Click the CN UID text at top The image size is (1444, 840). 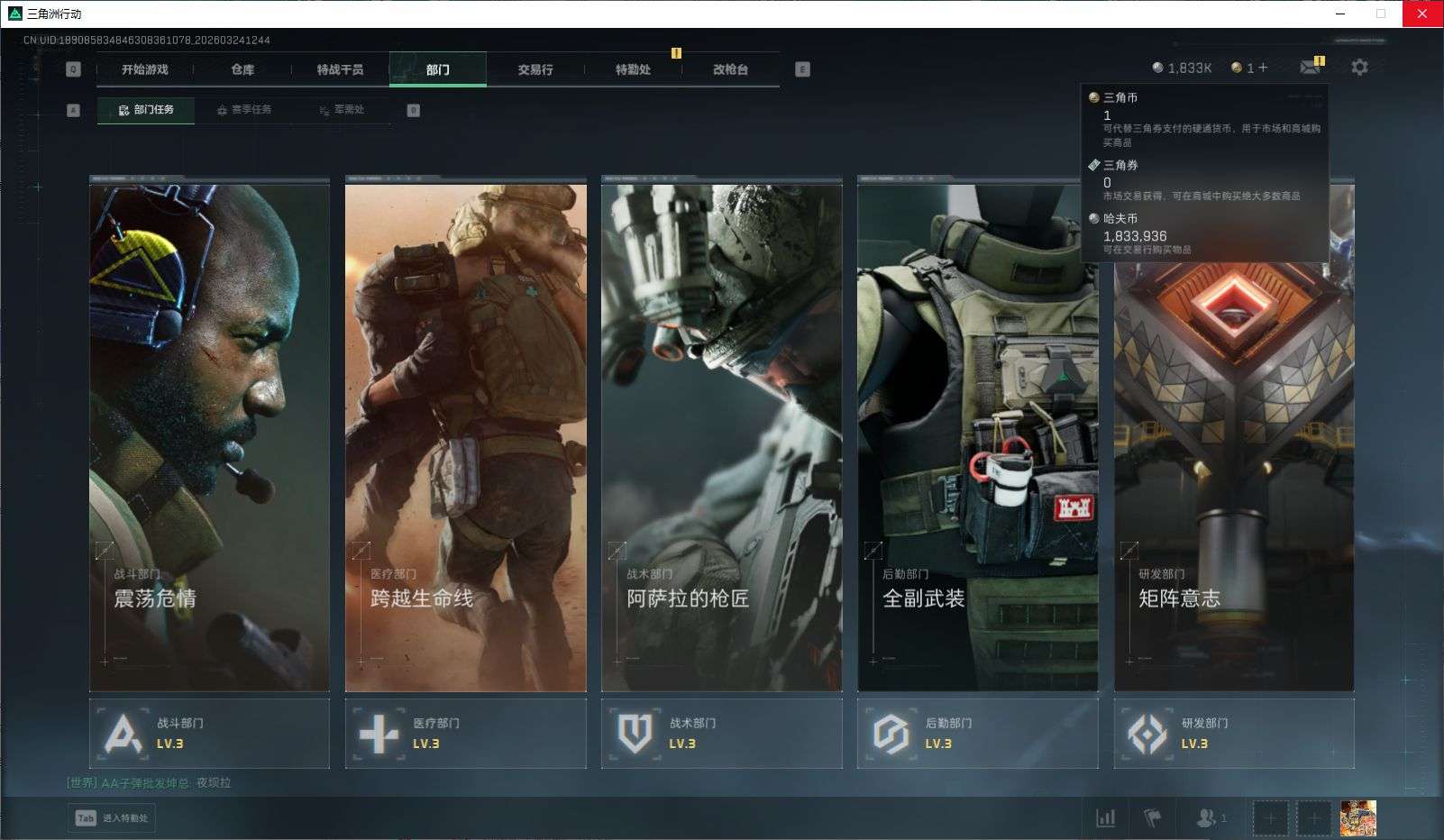[147, 41]
